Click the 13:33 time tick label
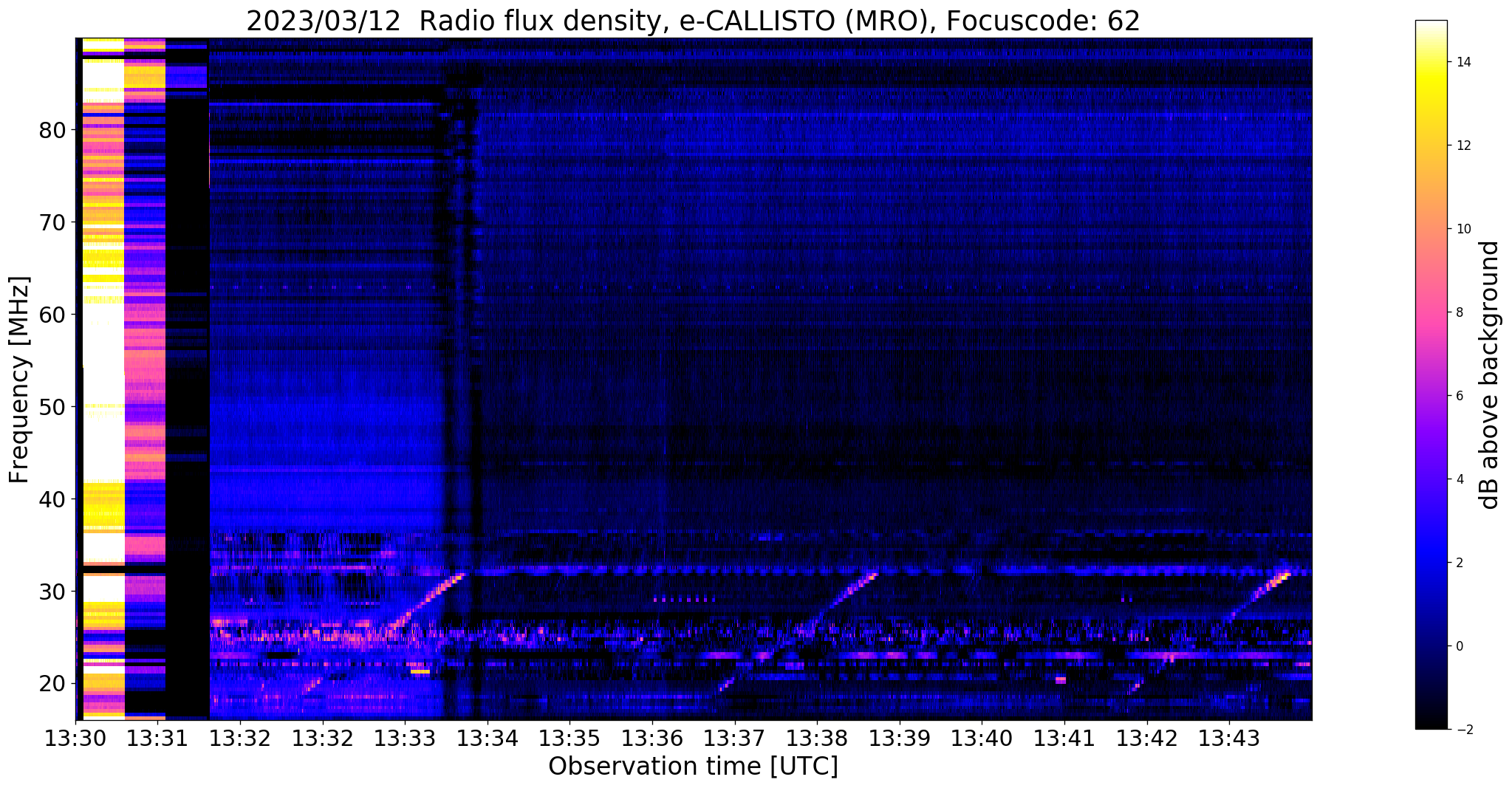 pos(405,738)
